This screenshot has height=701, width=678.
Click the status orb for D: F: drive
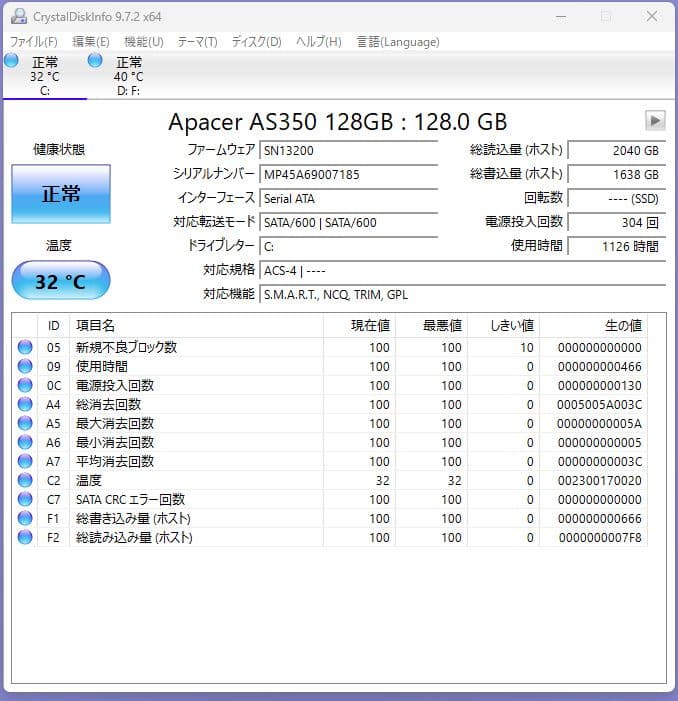coord(95,60)
